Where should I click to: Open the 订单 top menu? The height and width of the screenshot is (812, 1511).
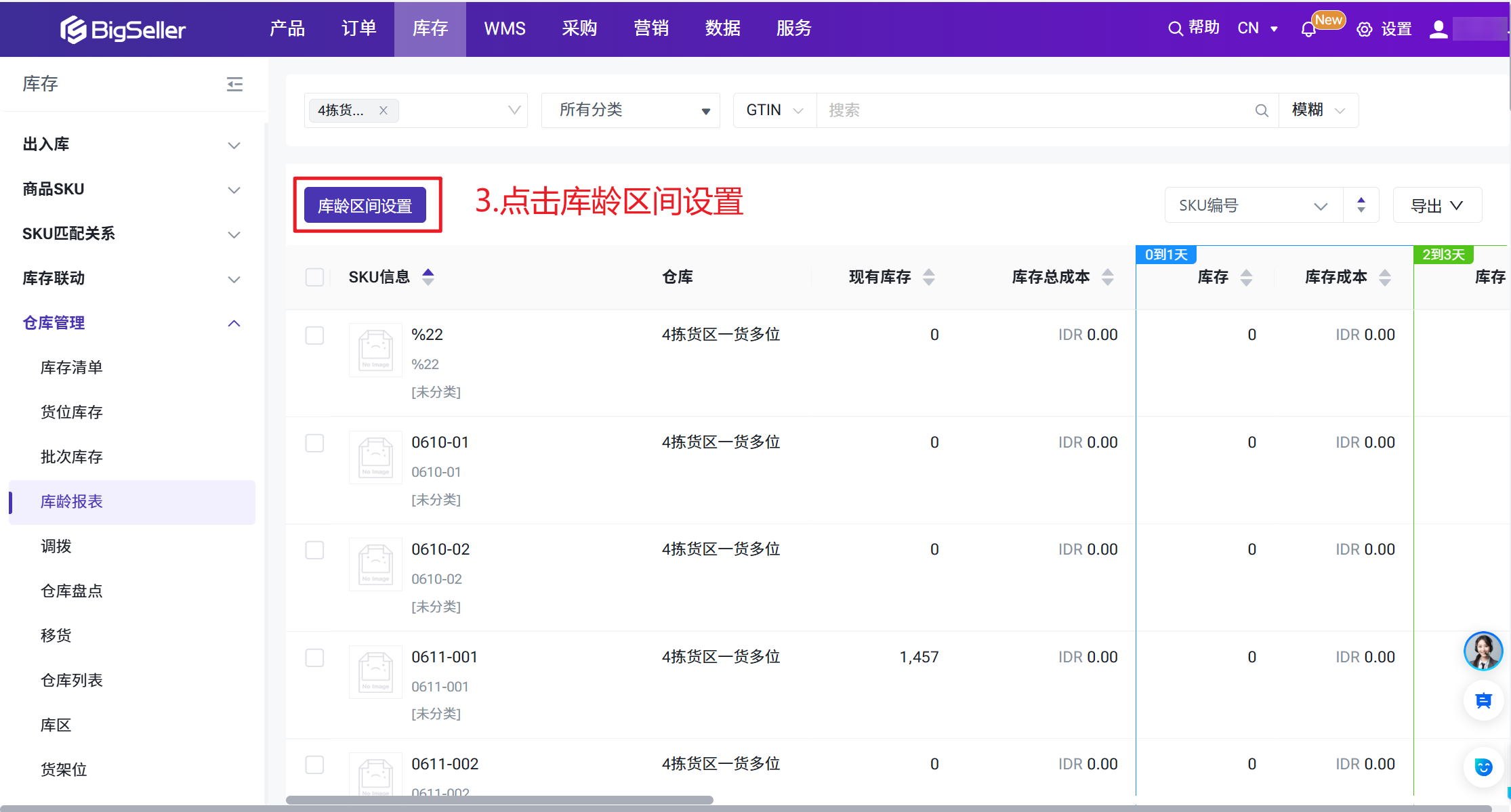(358, 28)
